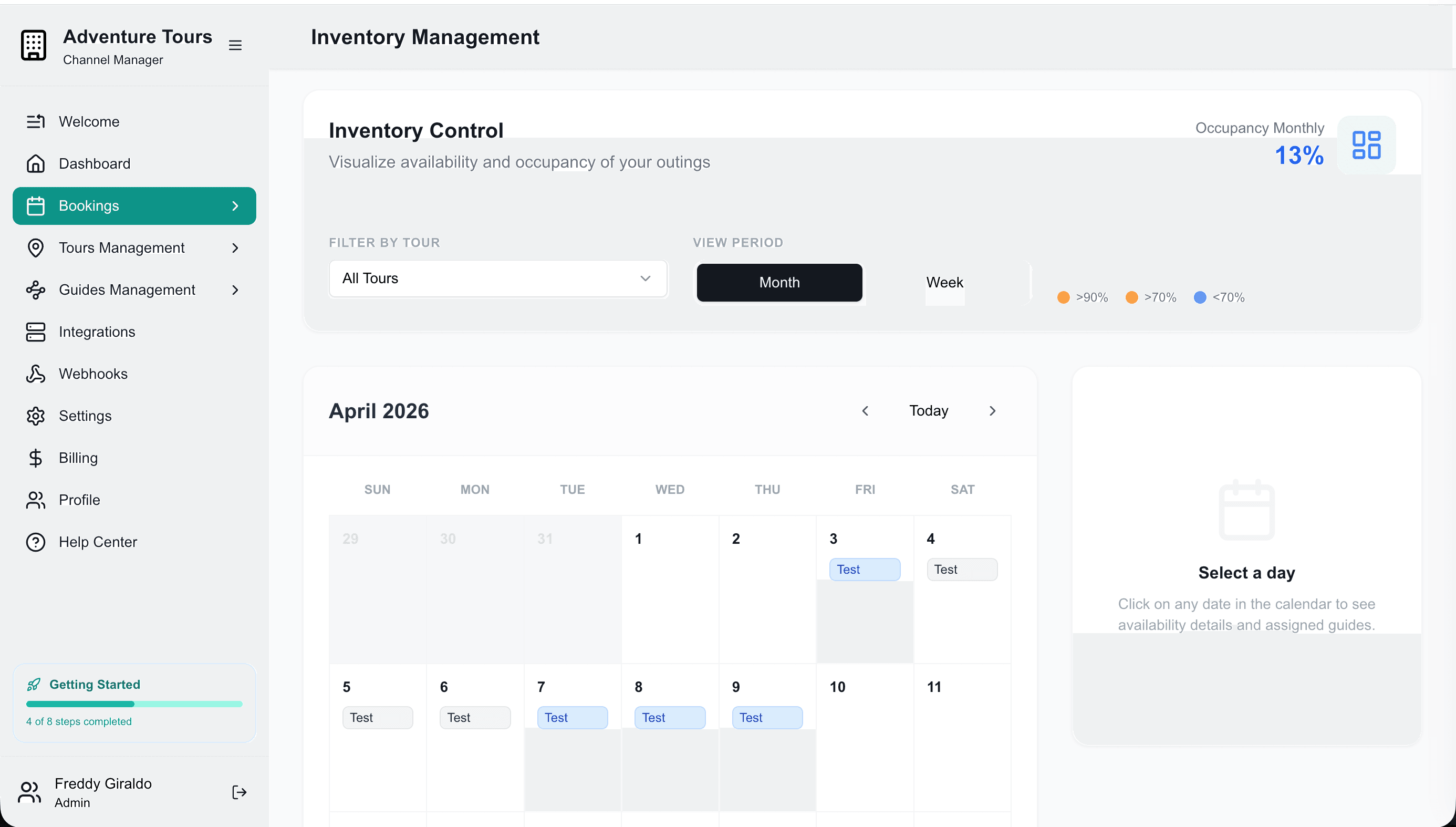The width and height of the screenshot is (1456, 827).
Task: Click the Getting Started heading
Action: 95,685
